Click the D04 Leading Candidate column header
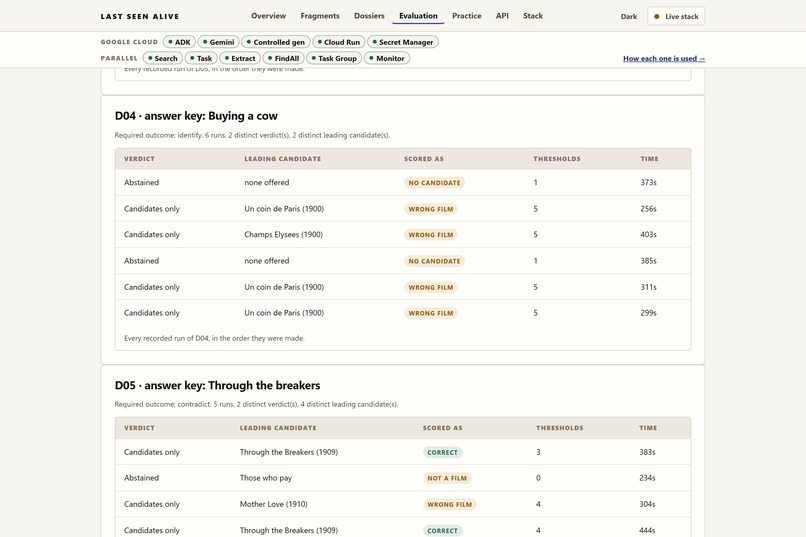 [283, 159]
